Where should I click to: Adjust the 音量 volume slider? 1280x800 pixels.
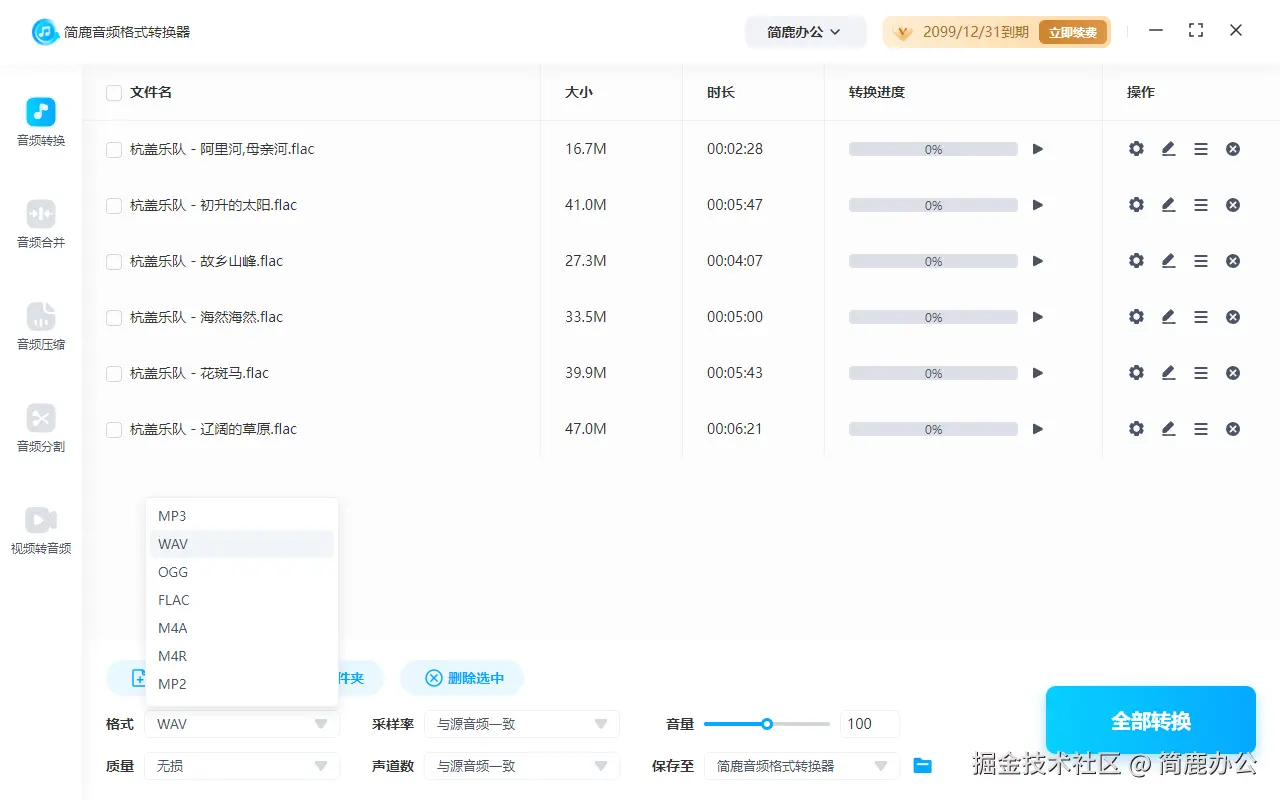pyautogui.click(x=767, y=723)
